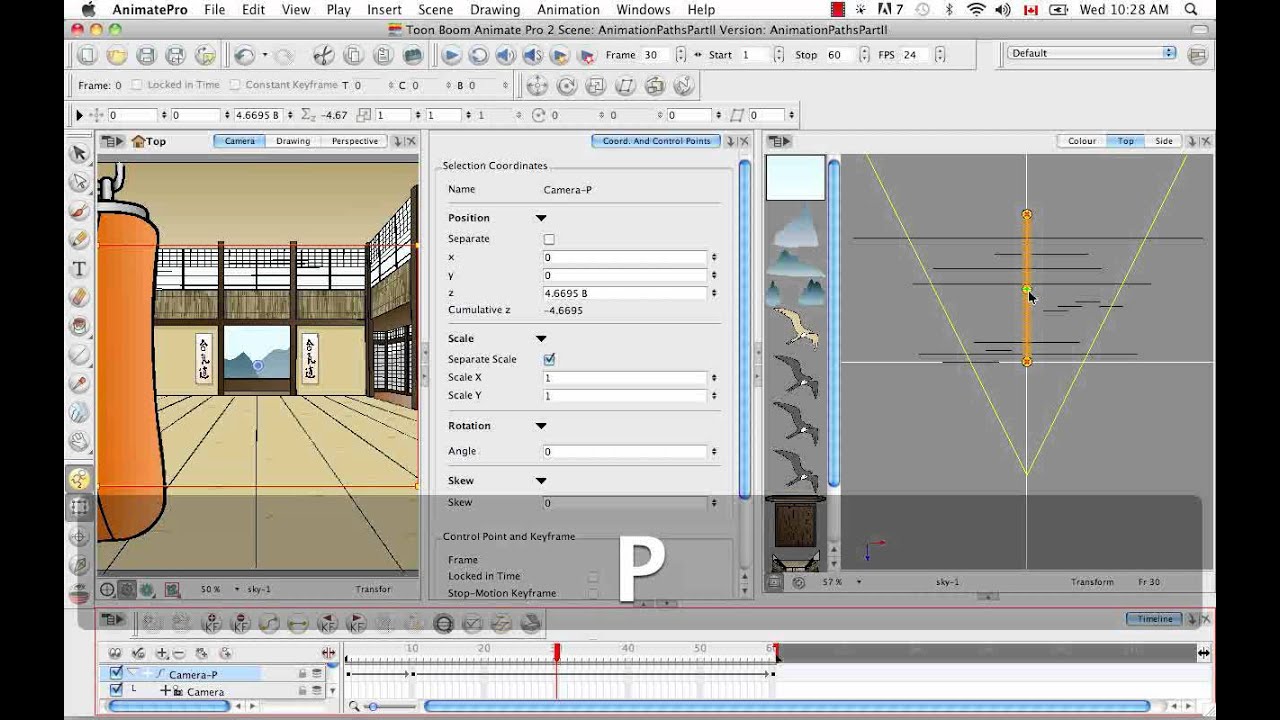
Task: Tick the Separate position checkbox
Action: coord(549,240)
